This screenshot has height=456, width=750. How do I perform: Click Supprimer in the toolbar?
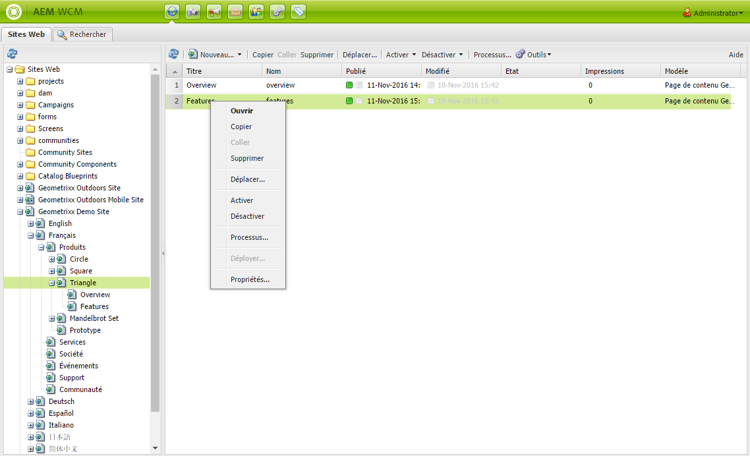(x=317, y=55)
